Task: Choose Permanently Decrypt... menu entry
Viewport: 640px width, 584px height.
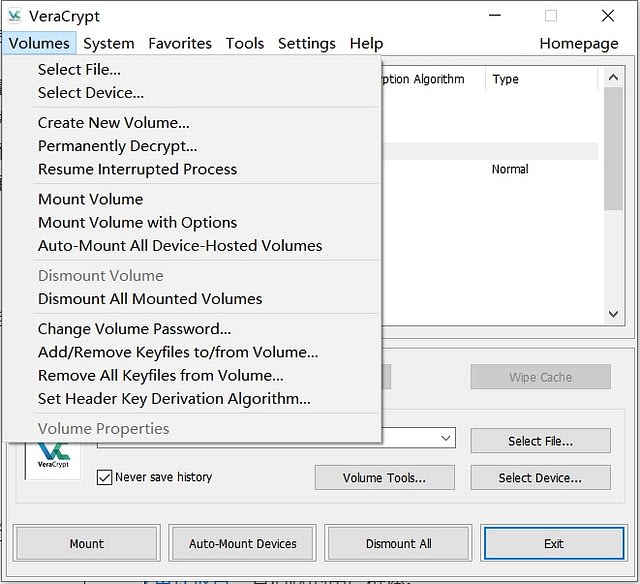Action: pos(192,146)
